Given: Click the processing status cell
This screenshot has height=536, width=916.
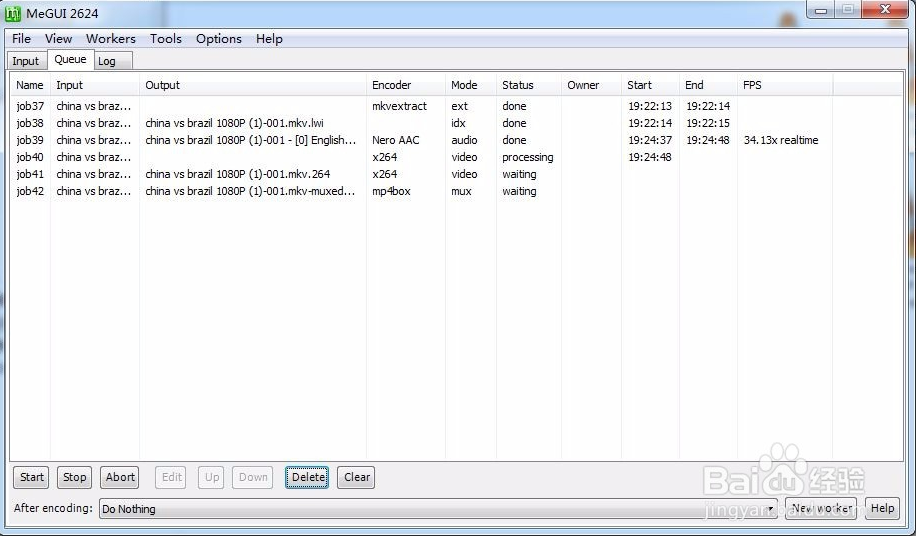Looking at the screenshot, I should click(528, 157).
